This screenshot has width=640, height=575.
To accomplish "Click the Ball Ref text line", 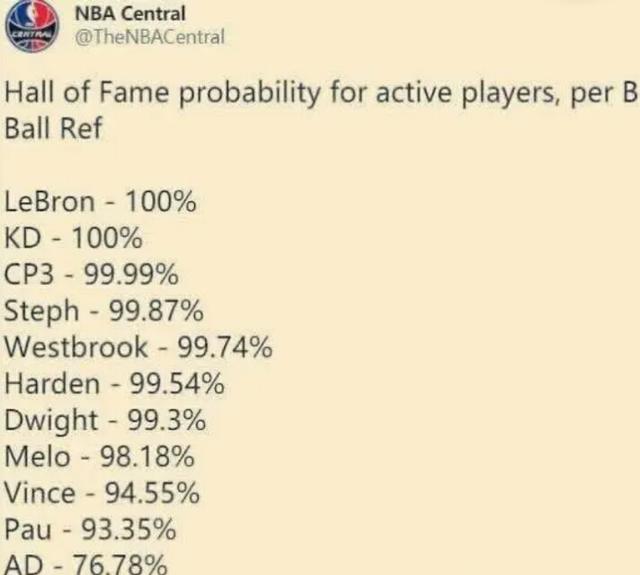I will coord(53,128).
